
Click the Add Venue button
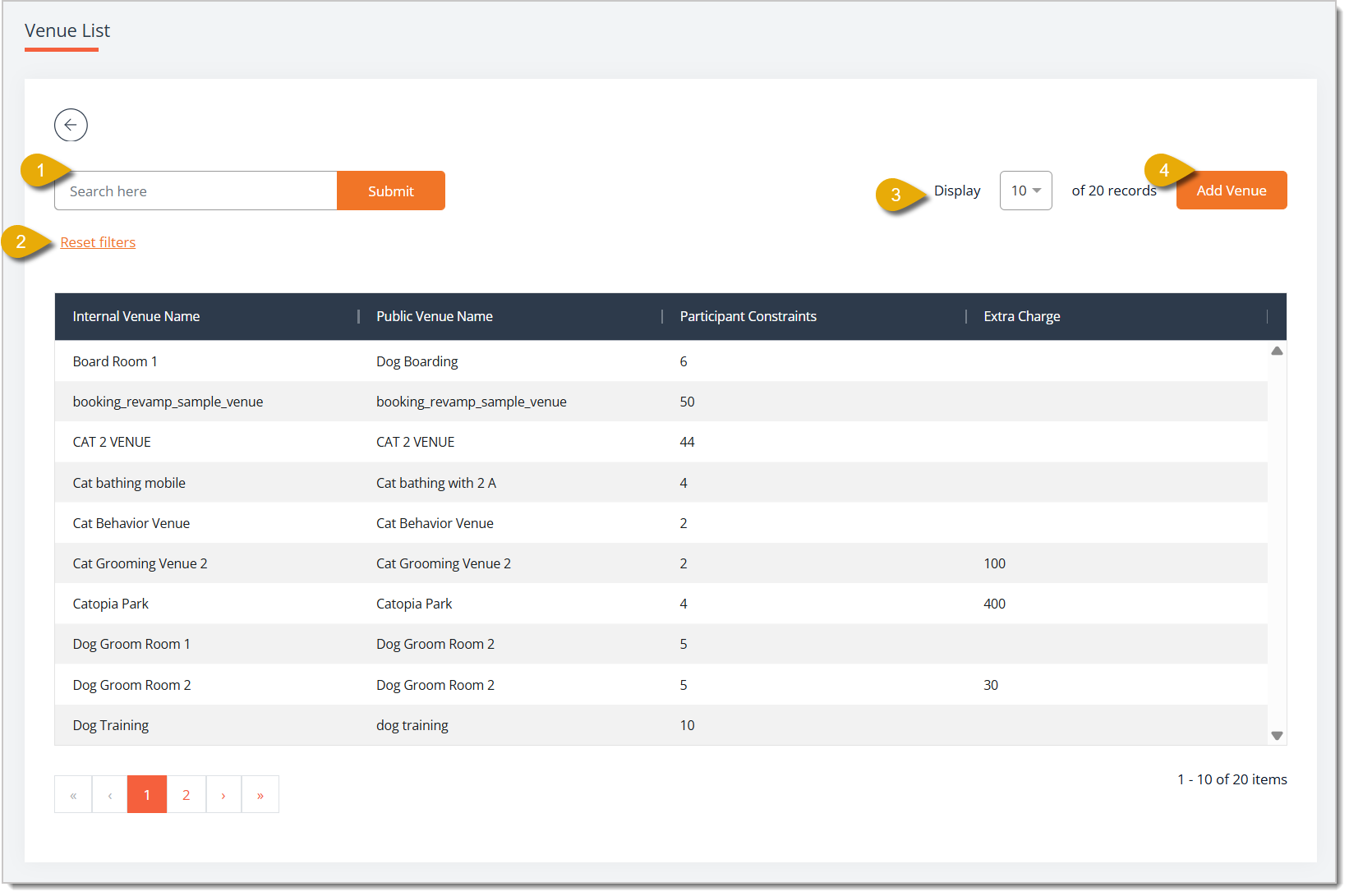(1232, 191)
